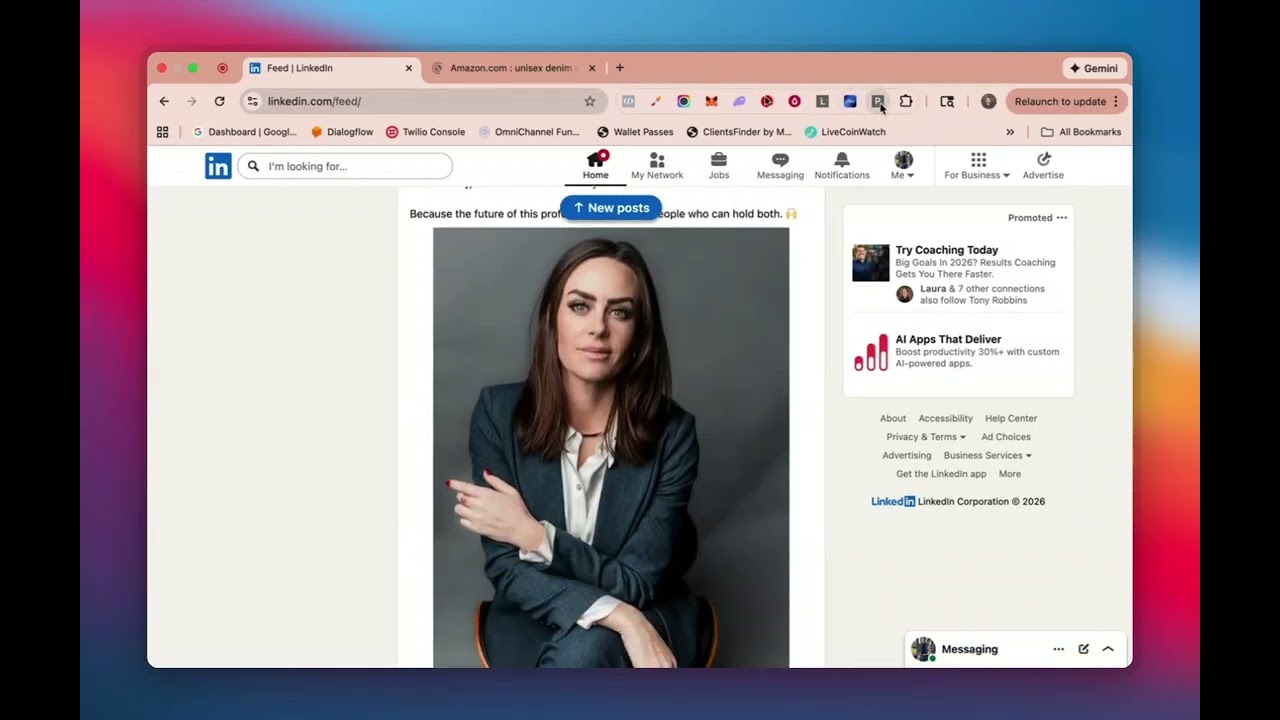Open Apps grid in bookmarks bar
1280x720 pixels.
163,132
